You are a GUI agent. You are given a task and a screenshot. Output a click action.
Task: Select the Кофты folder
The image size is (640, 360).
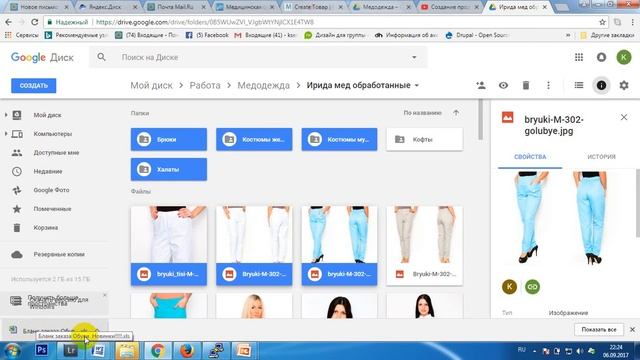[x=425, y=139]
